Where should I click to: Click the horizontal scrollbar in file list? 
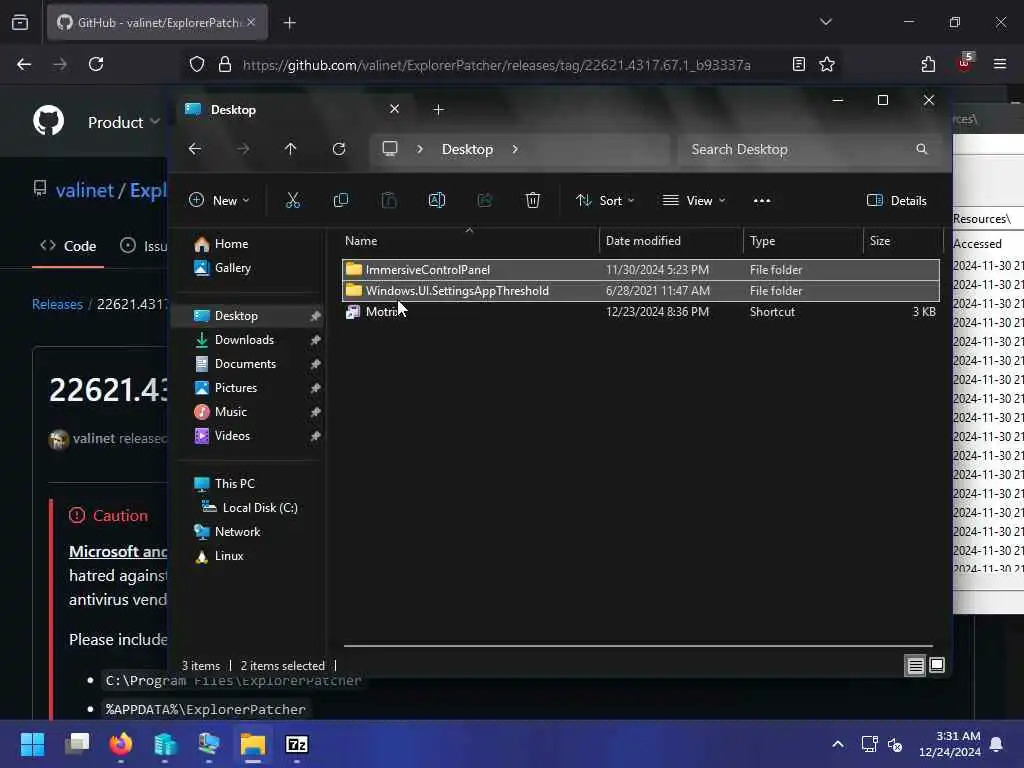pos(638,645)
